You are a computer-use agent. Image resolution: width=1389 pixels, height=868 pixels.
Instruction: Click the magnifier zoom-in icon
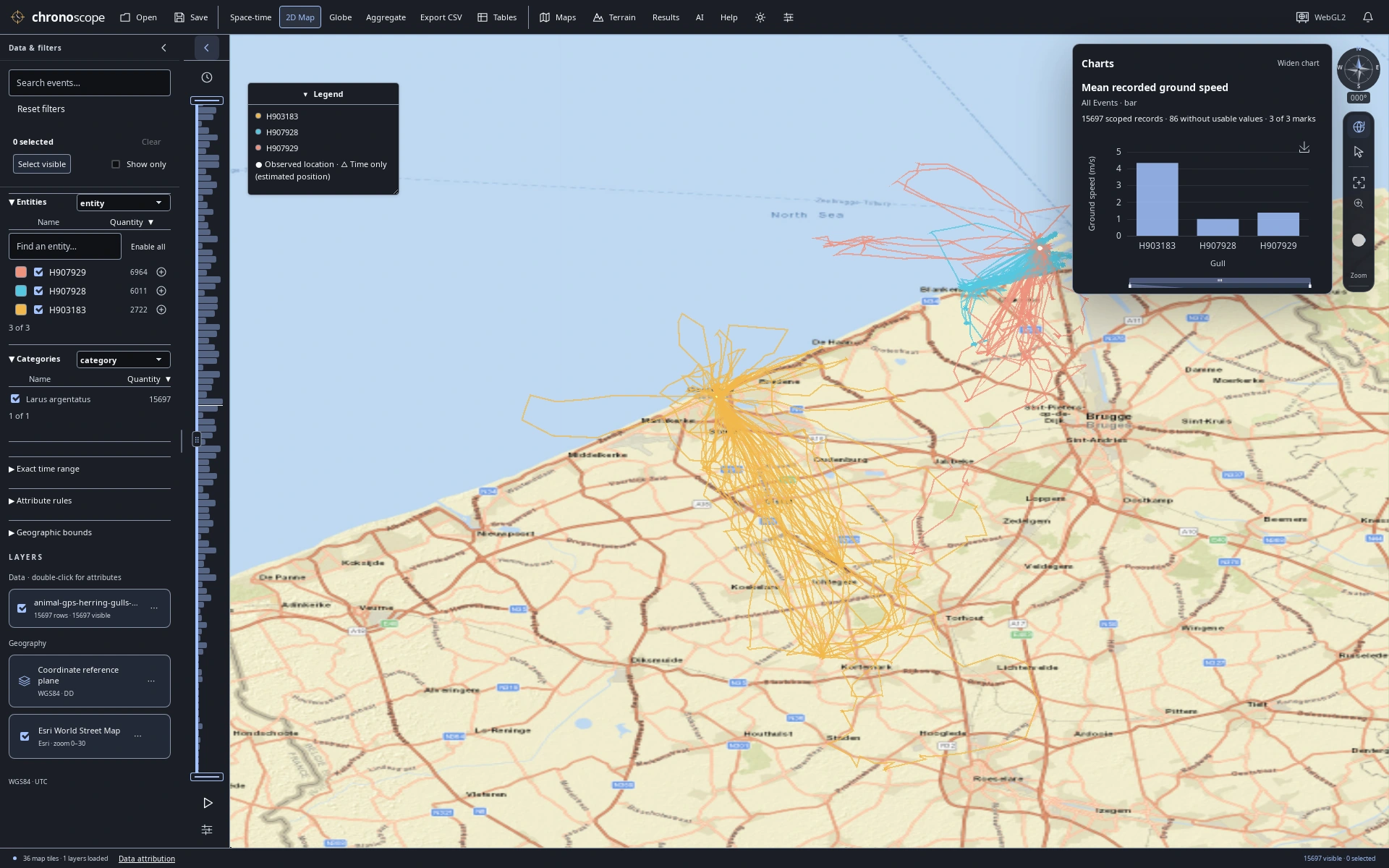1359,204
